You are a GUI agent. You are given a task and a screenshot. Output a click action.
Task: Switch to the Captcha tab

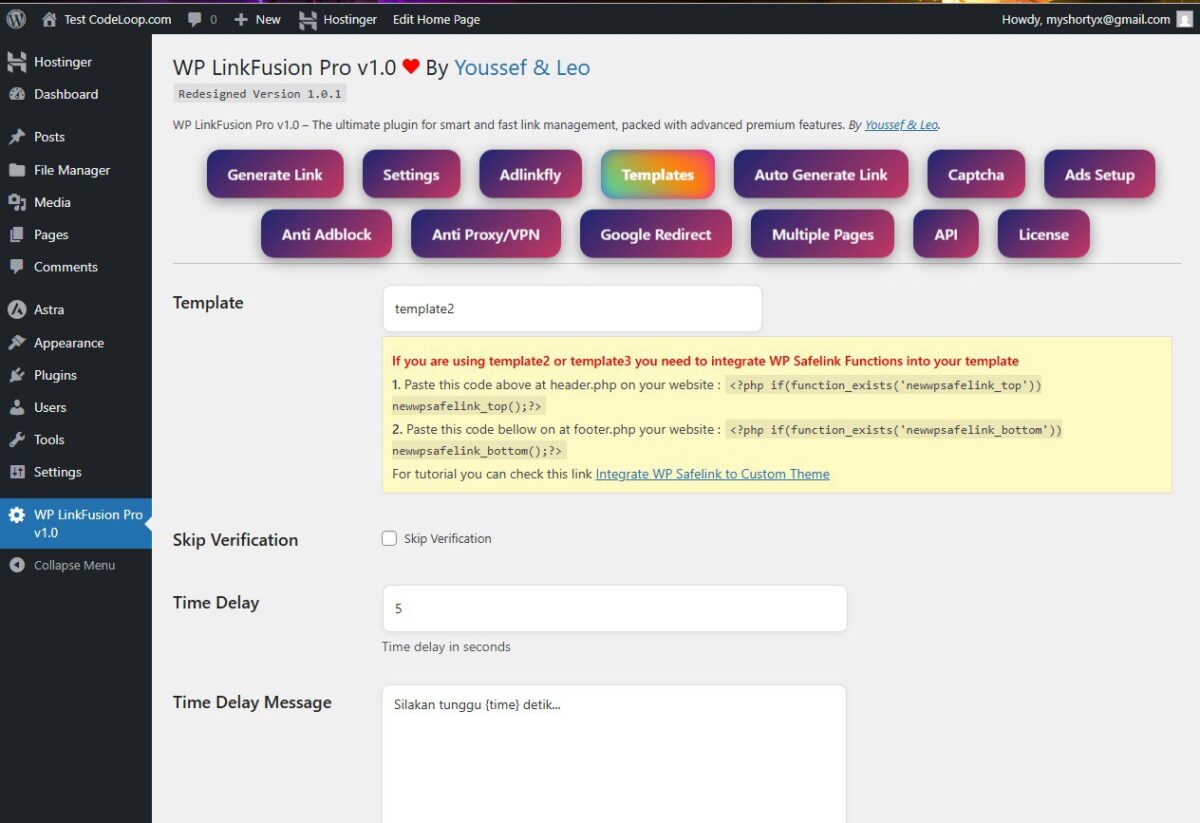click(x=976, y=174)
